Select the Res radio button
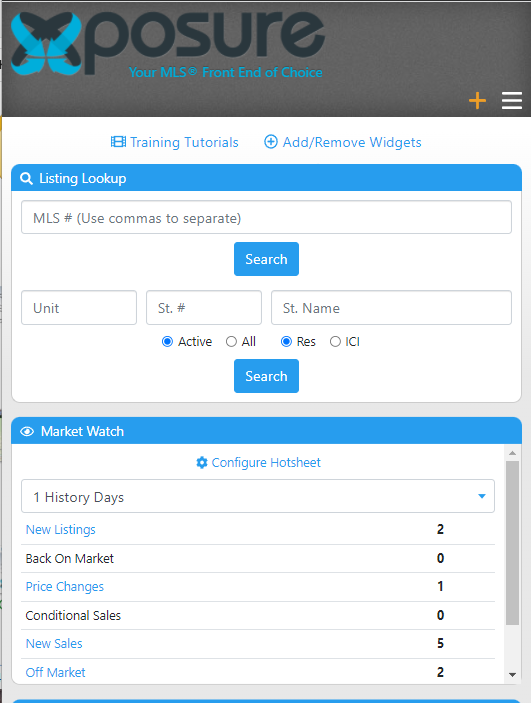 [x=286, y=342]
